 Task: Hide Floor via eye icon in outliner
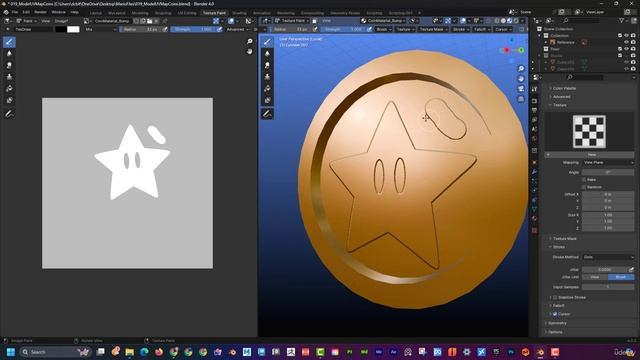point(627,49)
